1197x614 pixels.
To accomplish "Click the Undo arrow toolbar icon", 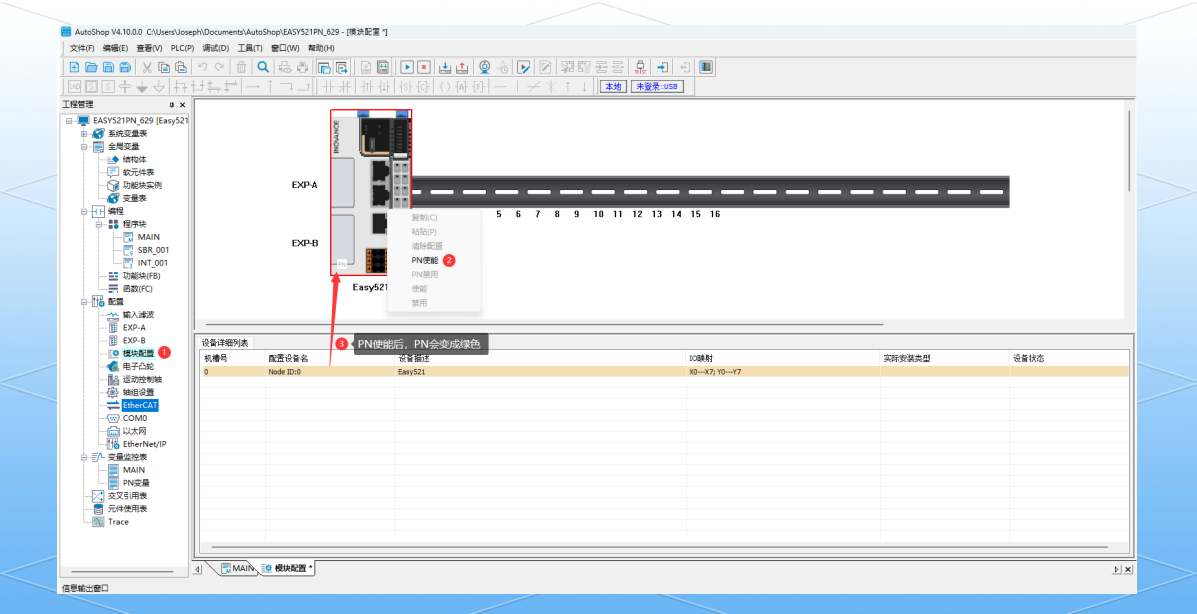I will (203, 67).
